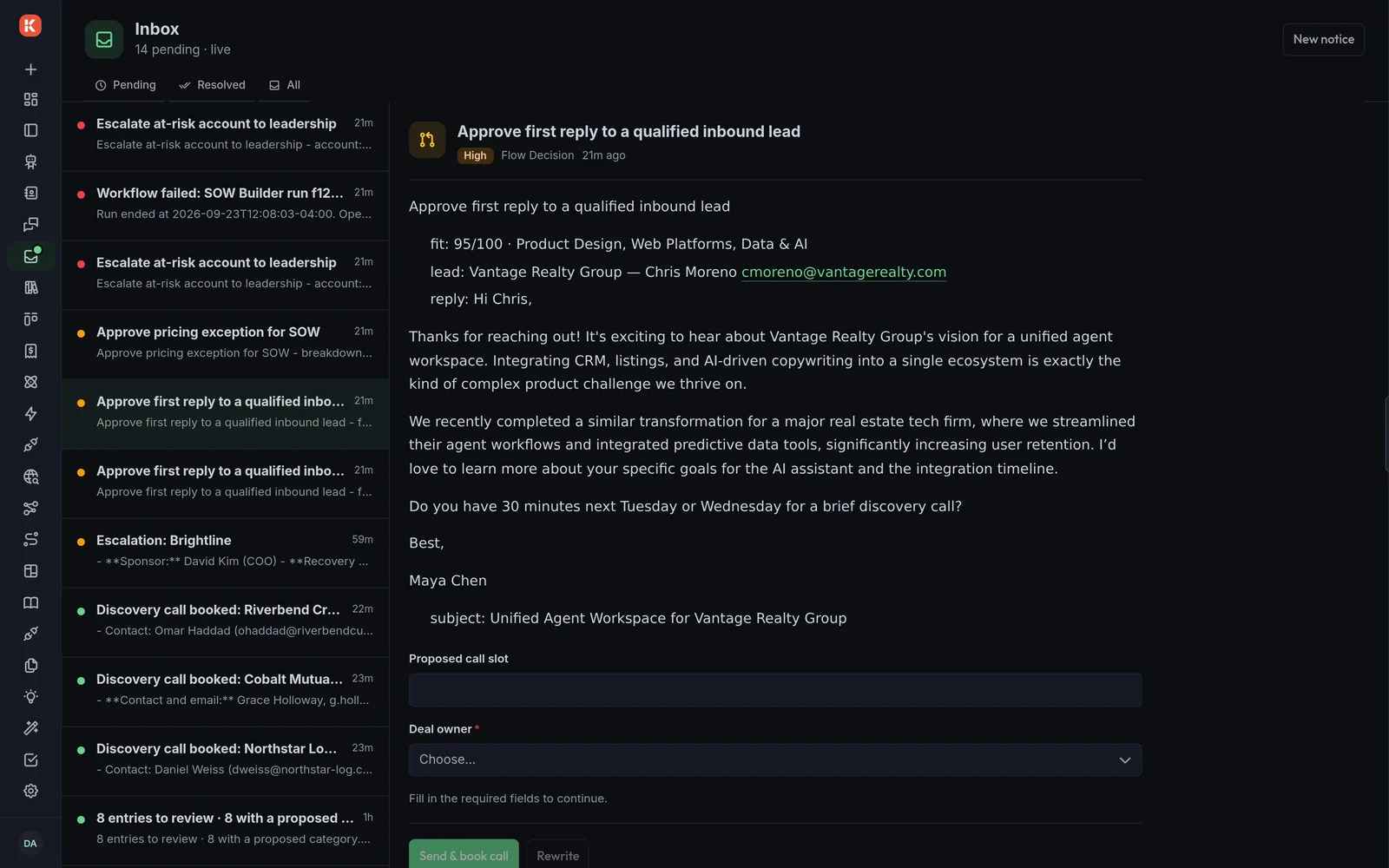Screen dimensions: 1389x868
Task: Open the kanban board icon
Action: point(30,319)
